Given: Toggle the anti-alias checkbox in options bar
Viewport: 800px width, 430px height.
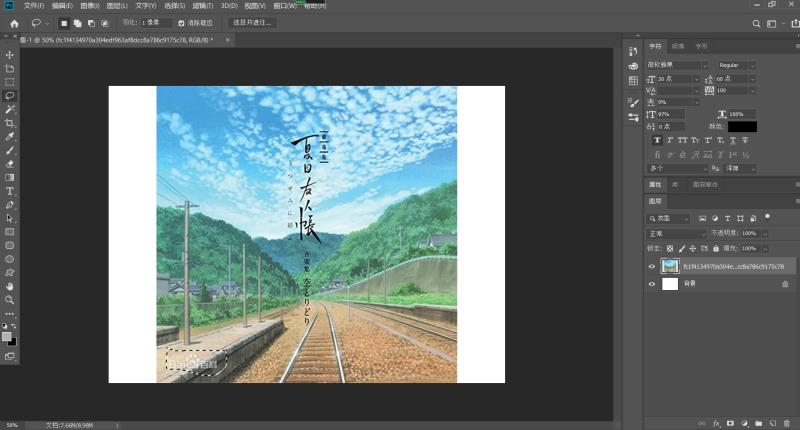Looking at the screenshot, I should click(181, 23).
